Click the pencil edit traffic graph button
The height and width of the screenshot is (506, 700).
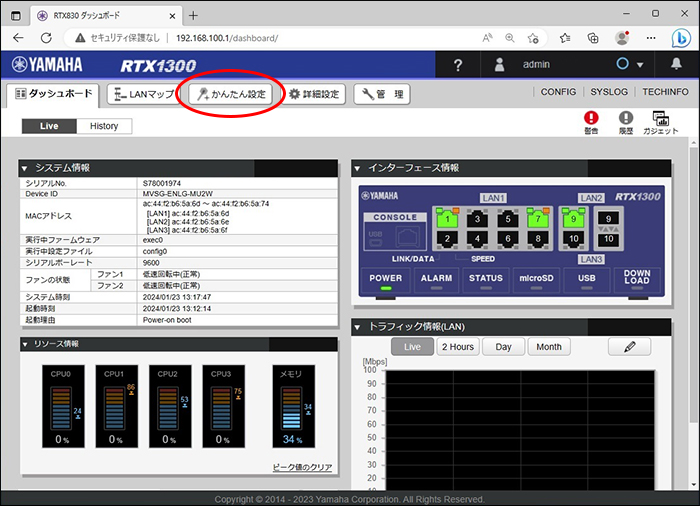click(x=629, y=347)
